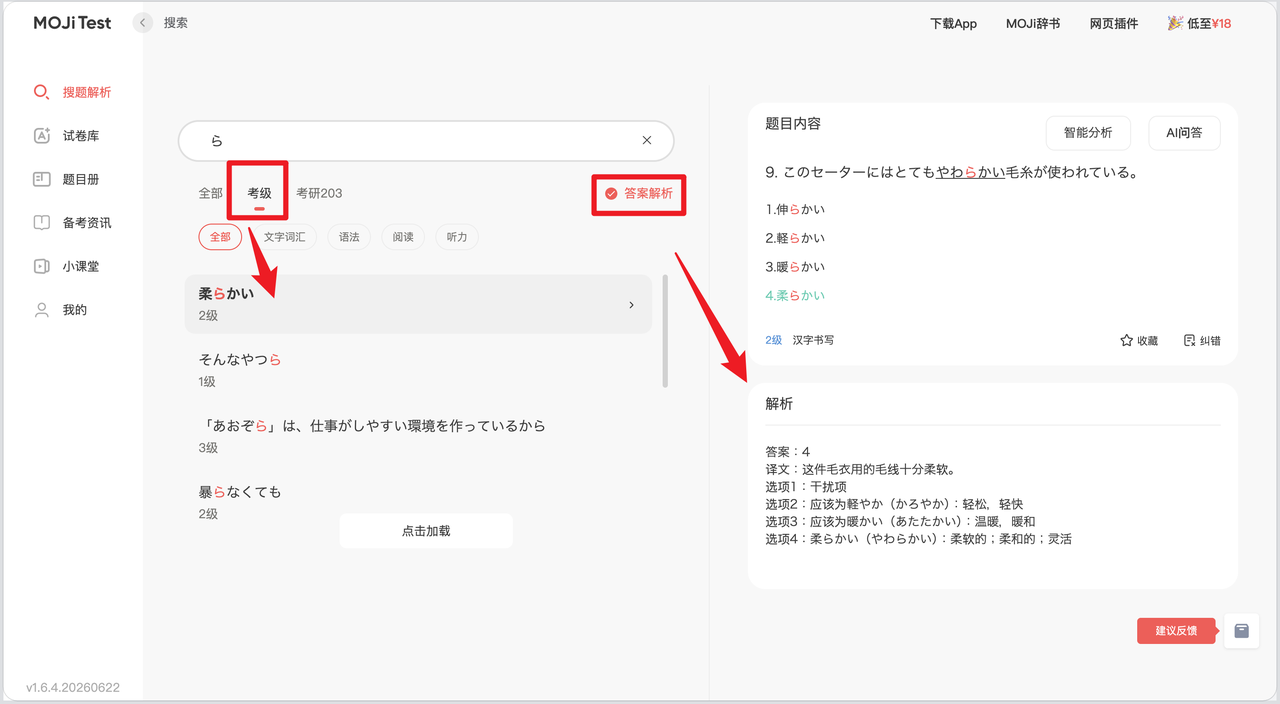1280x704 pixels.
Task: Select the 文字词汇 filter chip
Action: (x=284, y=237)
